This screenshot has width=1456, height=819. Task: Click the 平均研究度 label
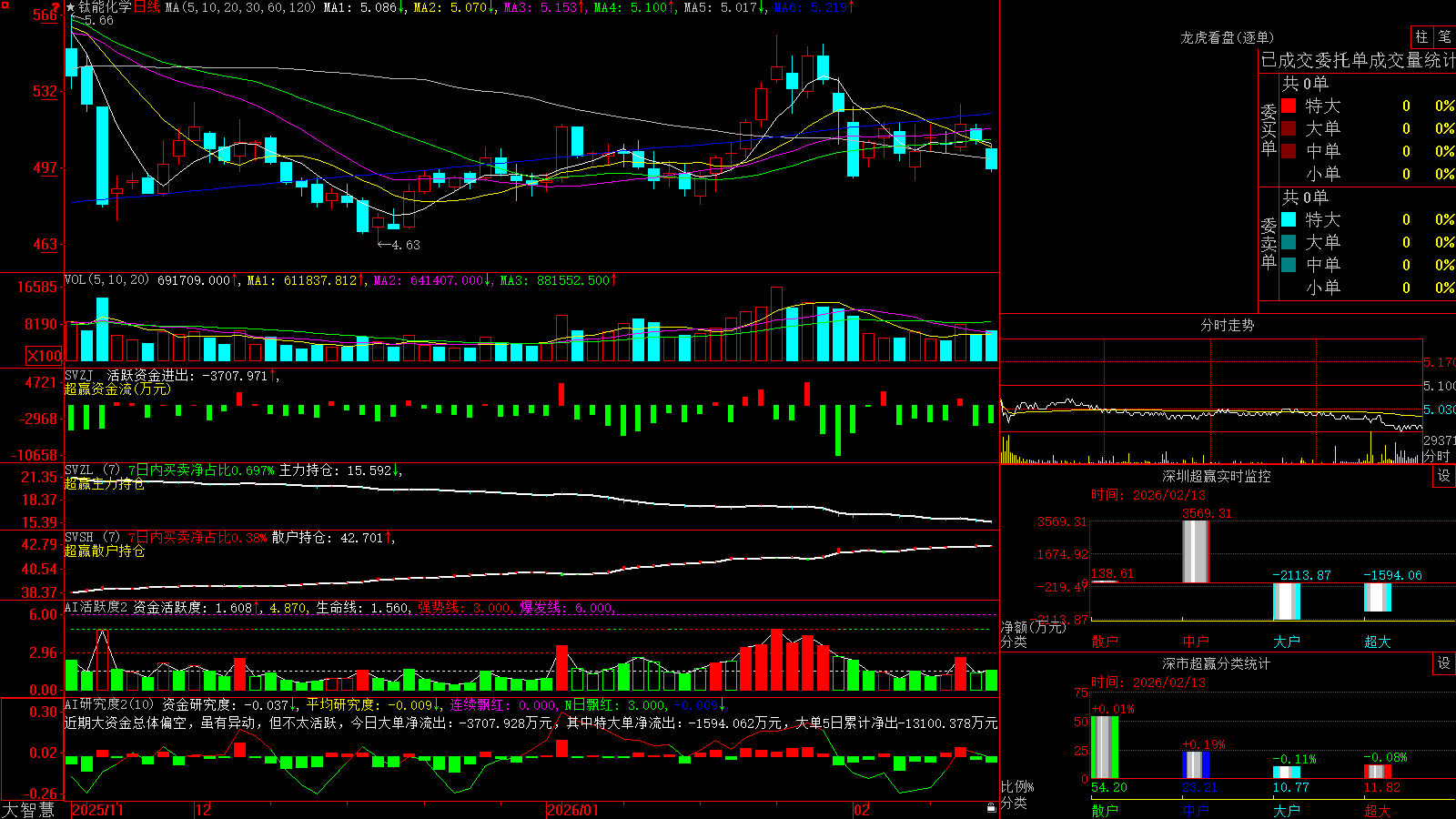coord(340,704)
